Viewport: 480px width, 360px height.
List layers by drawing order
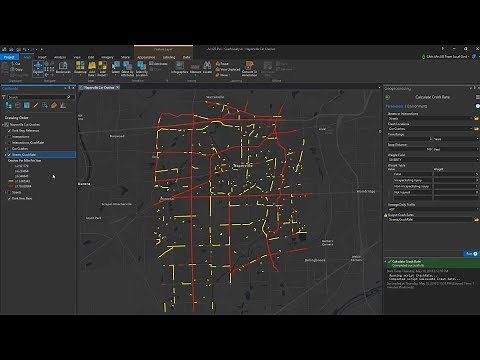click(9, 105)
